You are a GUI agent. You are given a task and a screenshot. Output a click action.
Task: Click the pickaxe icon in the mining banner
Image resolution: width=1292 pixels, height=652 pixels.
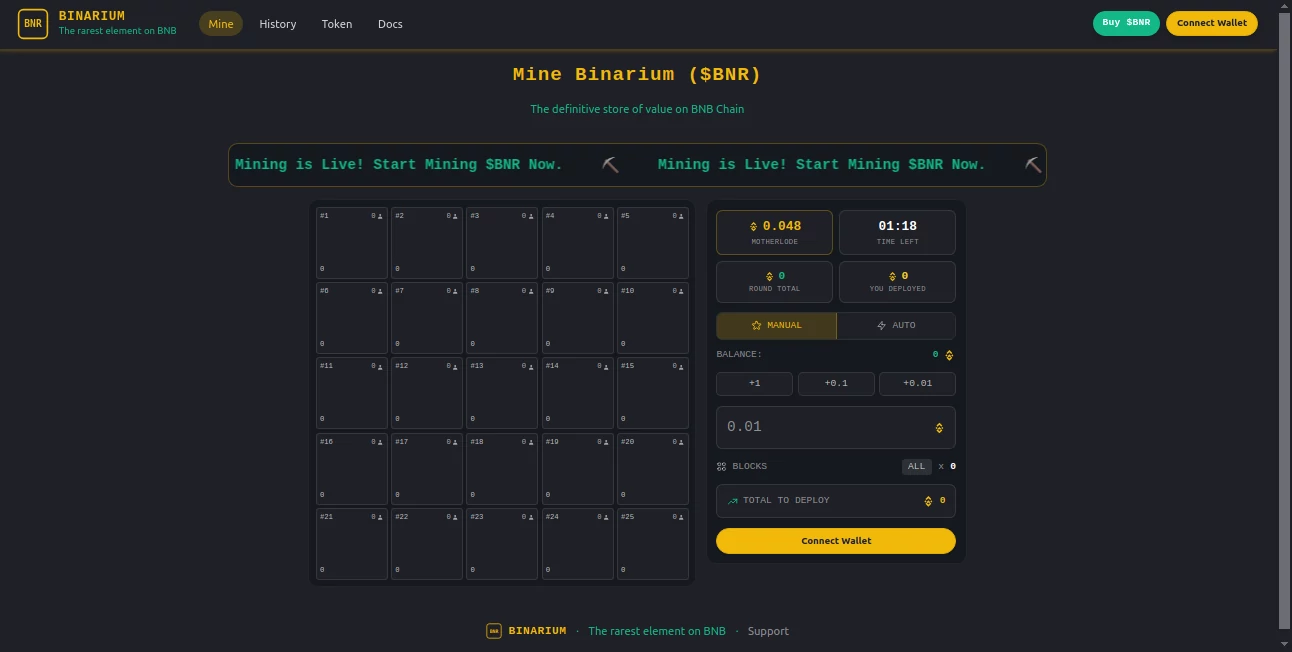point(610,164)
